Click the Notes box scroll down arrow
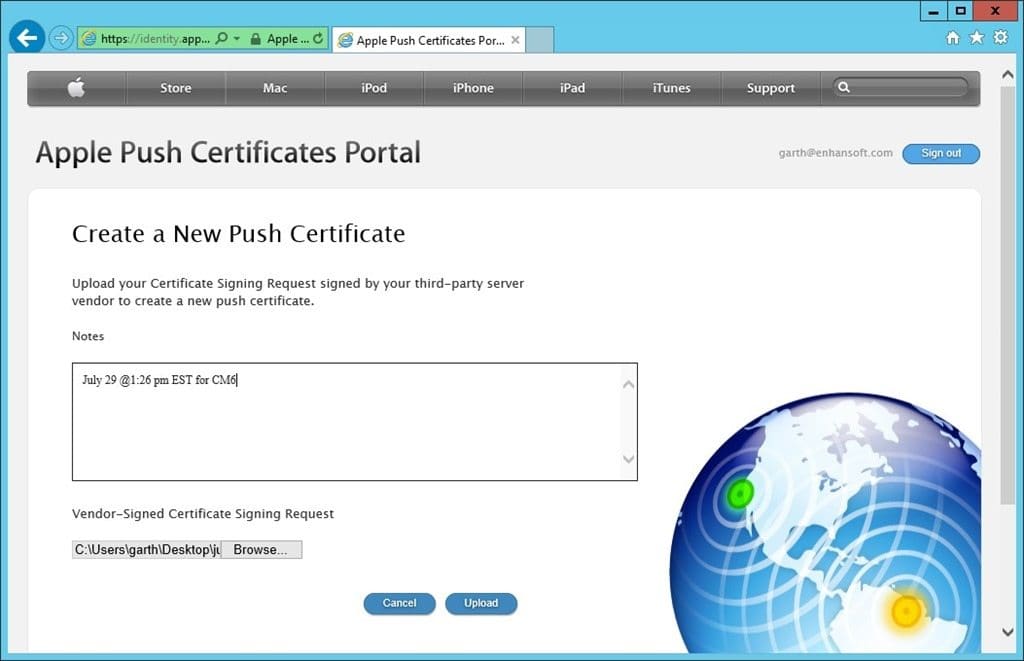Image resolution: width=1024 pixels, height=661 pixels. [x=628, y=459]
